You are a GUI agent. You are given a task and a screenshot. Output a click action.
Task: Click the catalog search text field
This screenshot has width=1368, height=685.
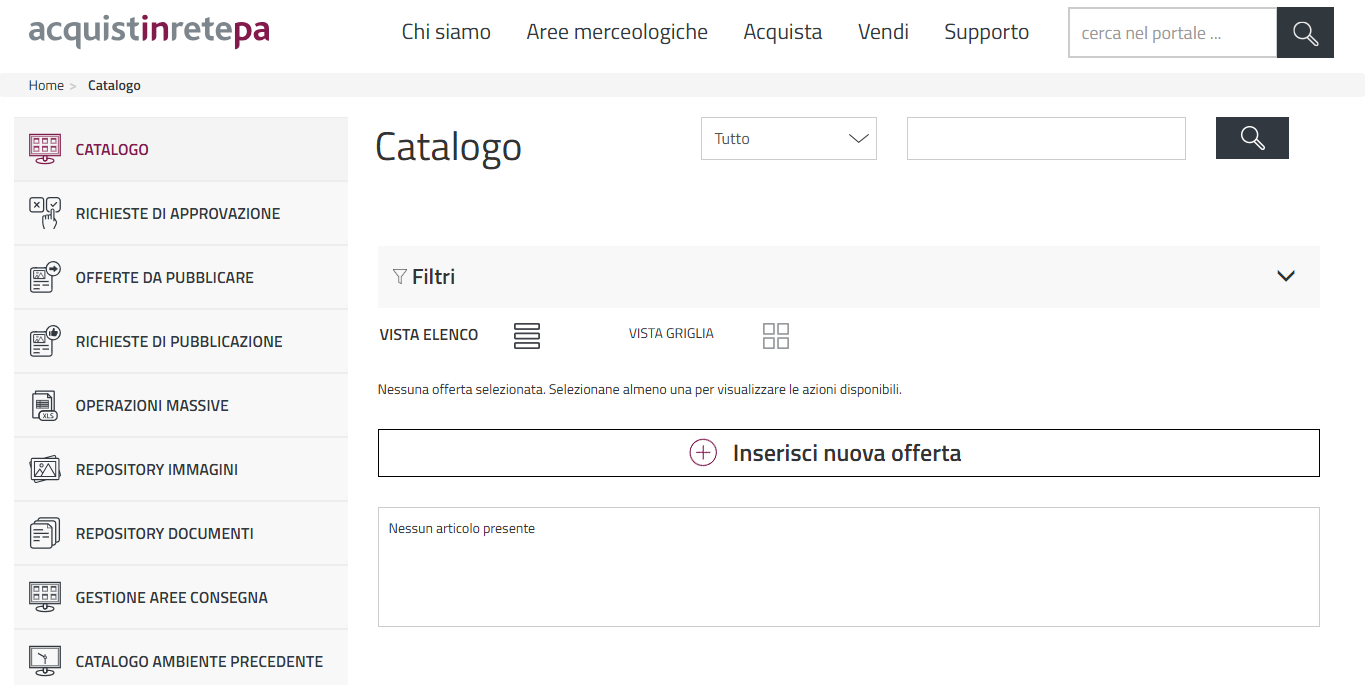tap(1045, 139)
